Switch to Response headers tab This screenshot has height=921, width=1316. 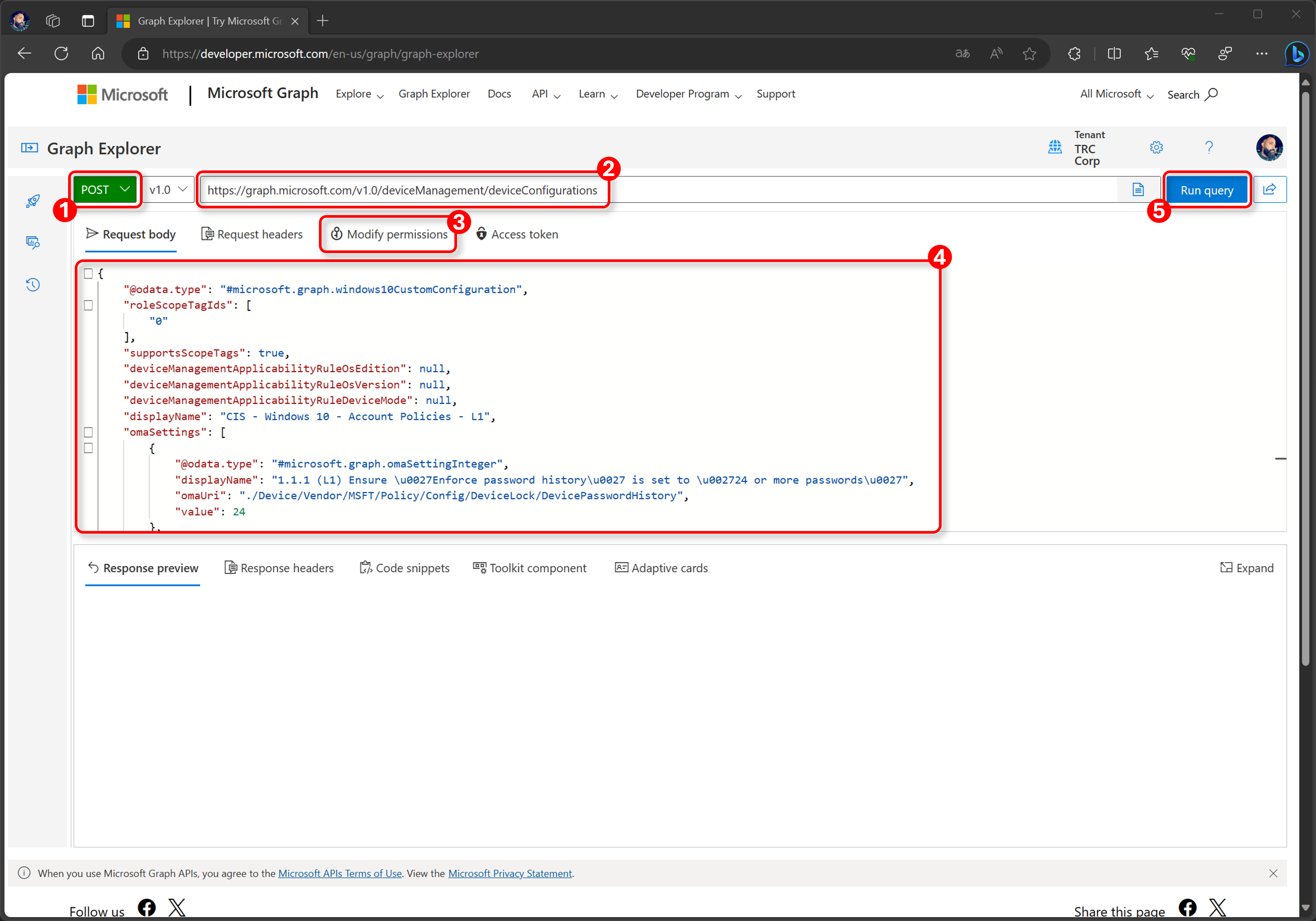pos(279,567)
